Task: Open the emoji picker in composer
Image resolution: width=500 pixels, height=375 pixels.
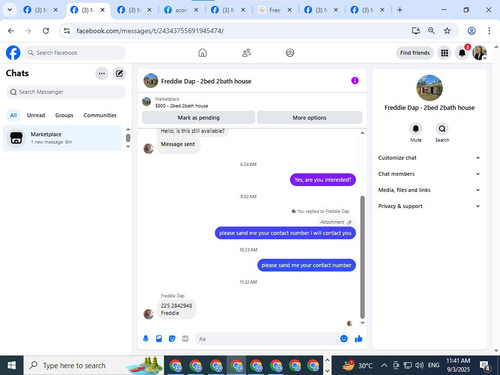Action: pyautogui.click(x=344, y=339)
